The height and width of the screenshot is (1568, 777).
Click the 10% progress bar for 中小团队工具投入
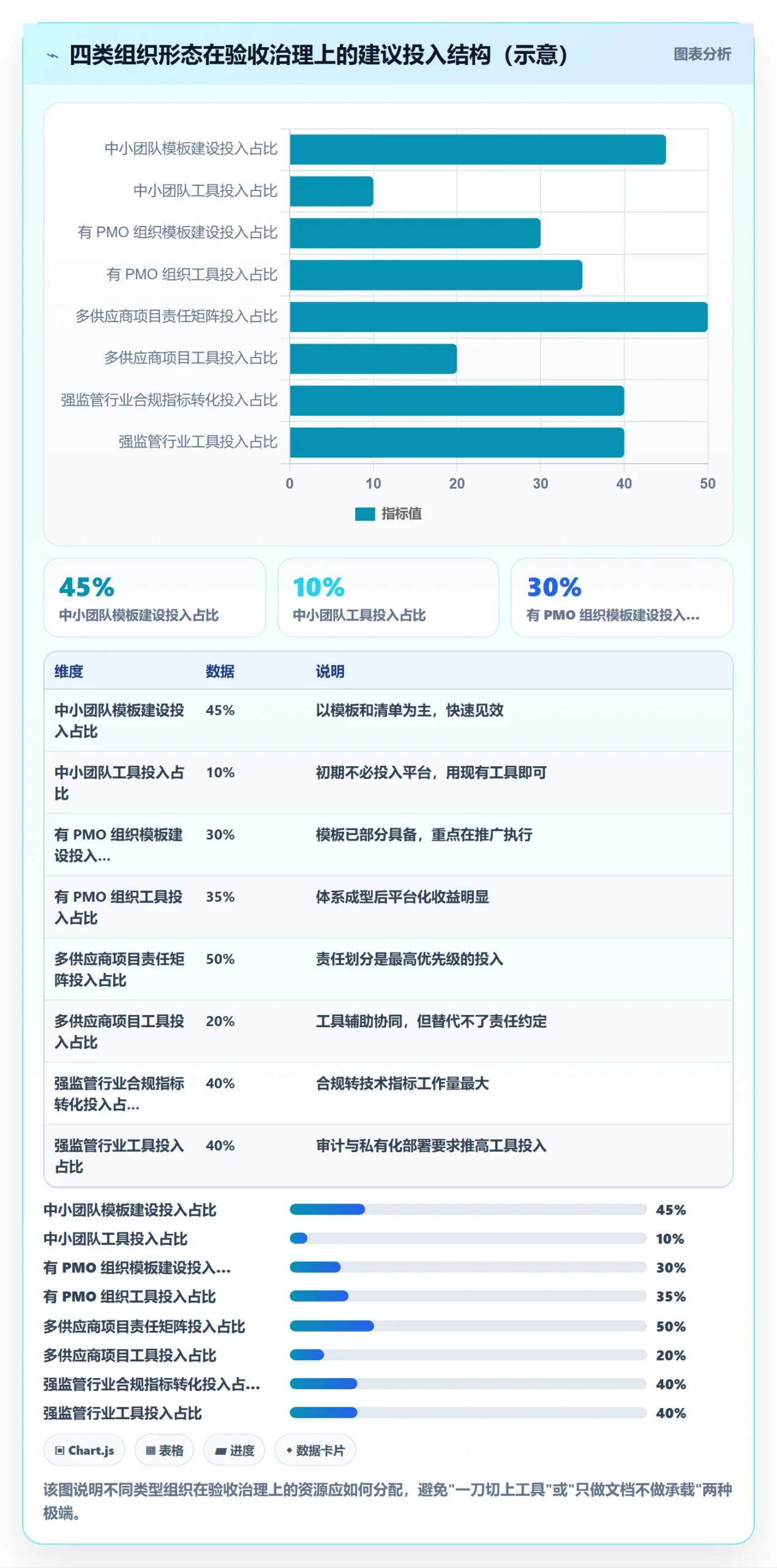(x=468, y=1238)
